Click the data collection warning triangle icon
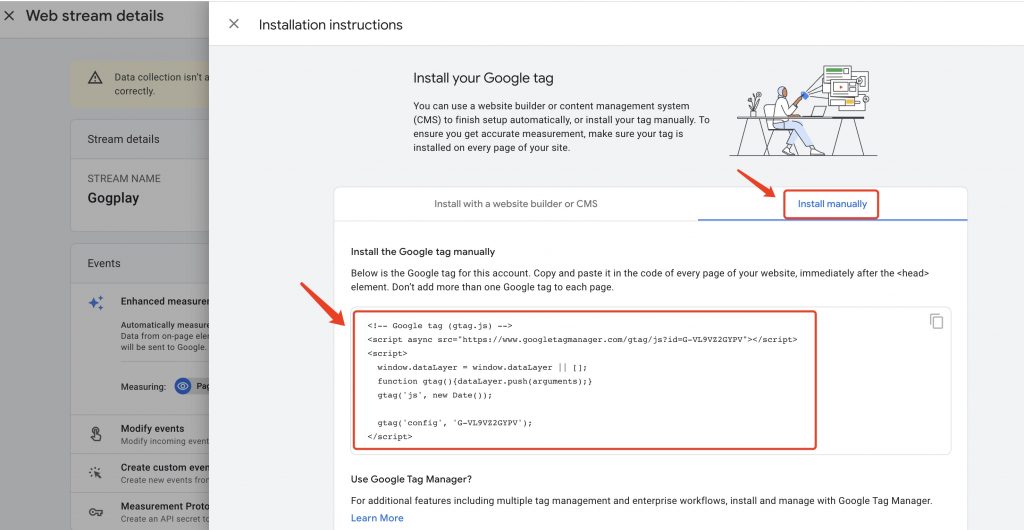 pos(95,78)
